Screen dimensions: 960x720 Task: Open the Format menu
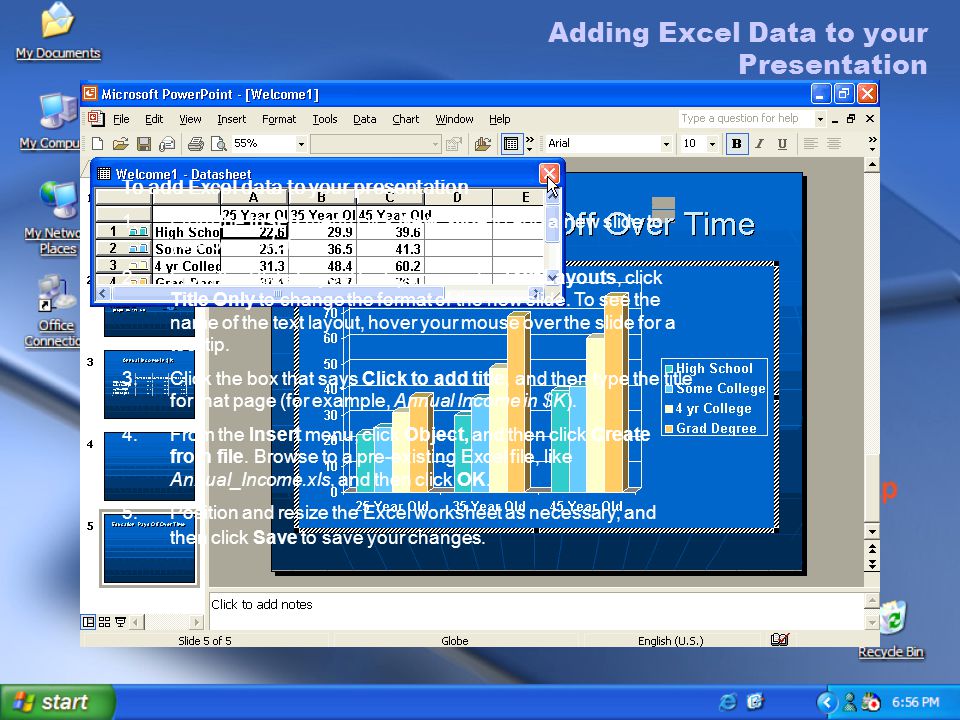pos(279,119)
